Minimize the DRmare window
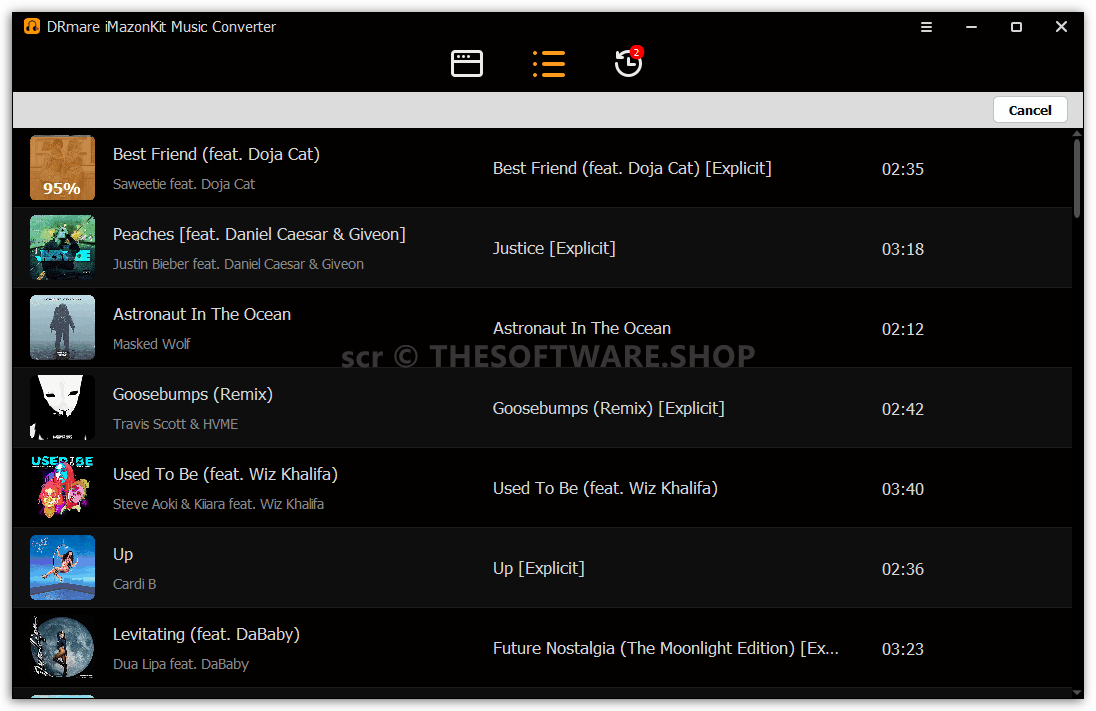The width and height of the screenshot is (1096, 711). click(971, 27)
